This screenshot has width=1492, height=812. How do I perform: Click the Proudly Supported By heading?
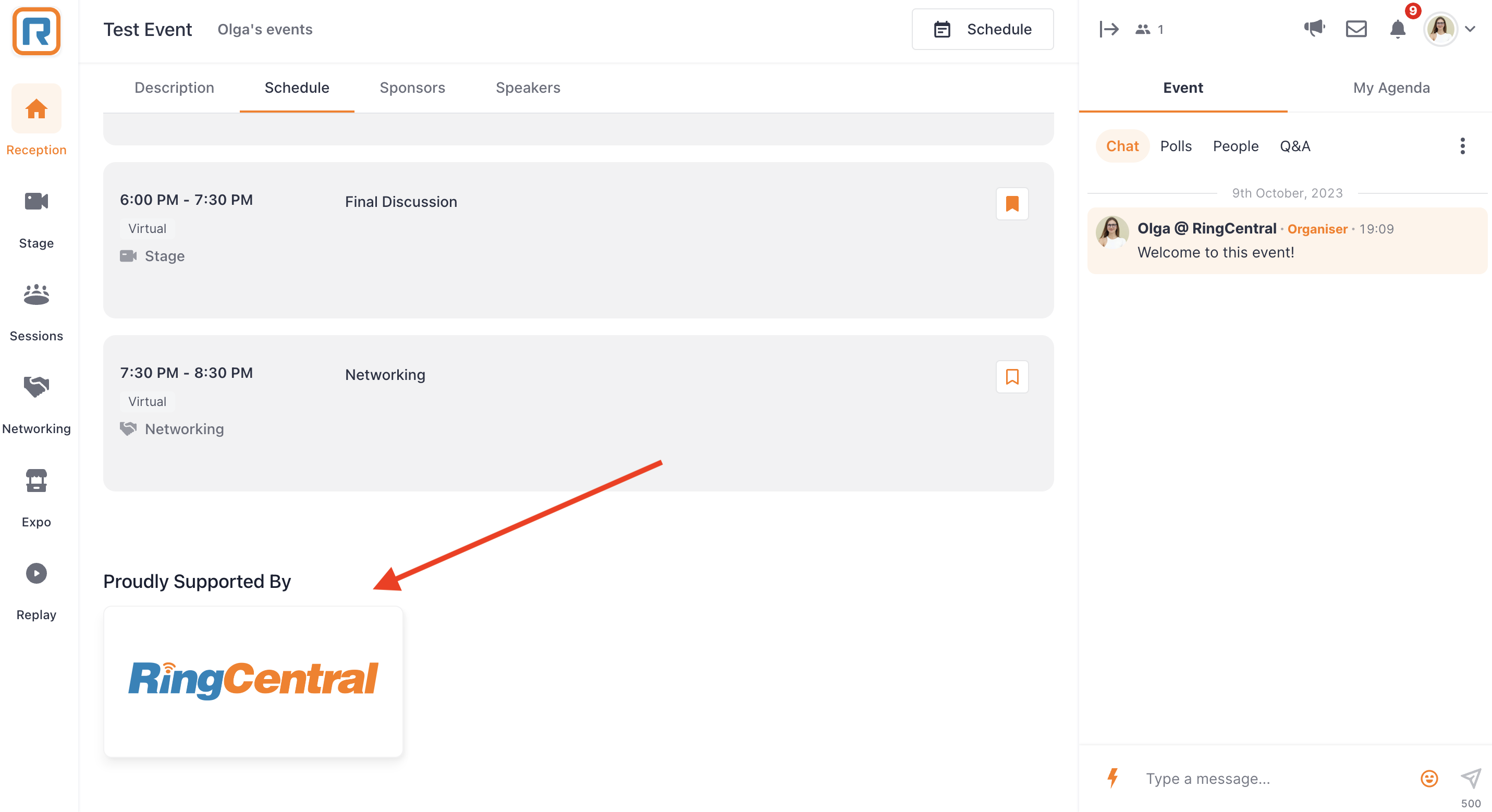197,582
